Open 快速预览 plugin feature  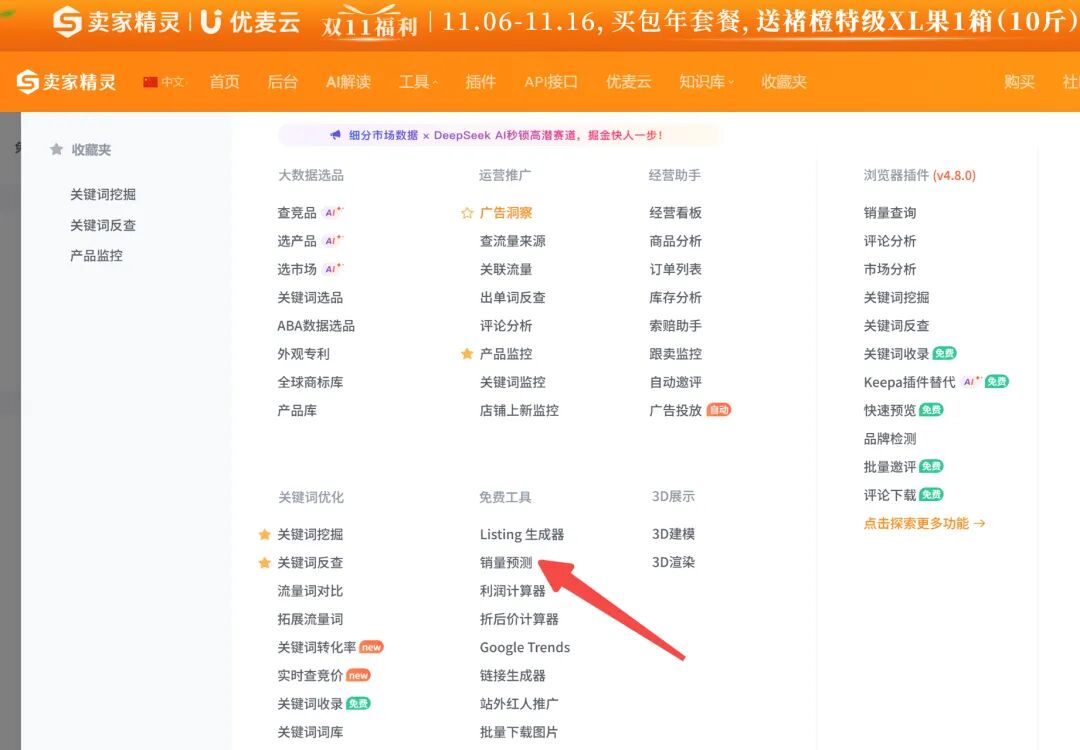890,410
